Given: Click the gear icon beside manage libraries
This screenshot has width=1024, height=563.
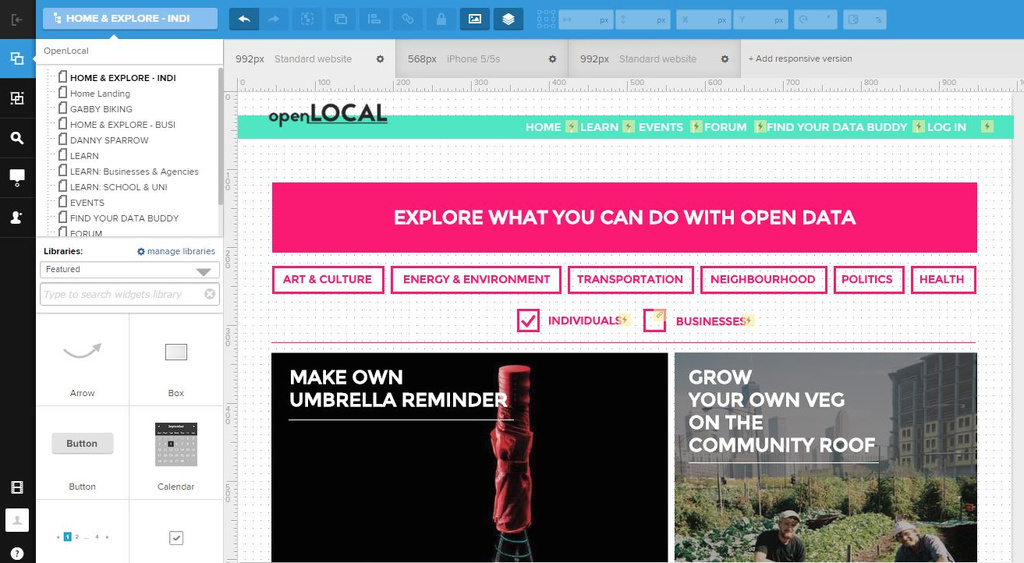Looking at the screenshot, I should (x=141, y=251).
